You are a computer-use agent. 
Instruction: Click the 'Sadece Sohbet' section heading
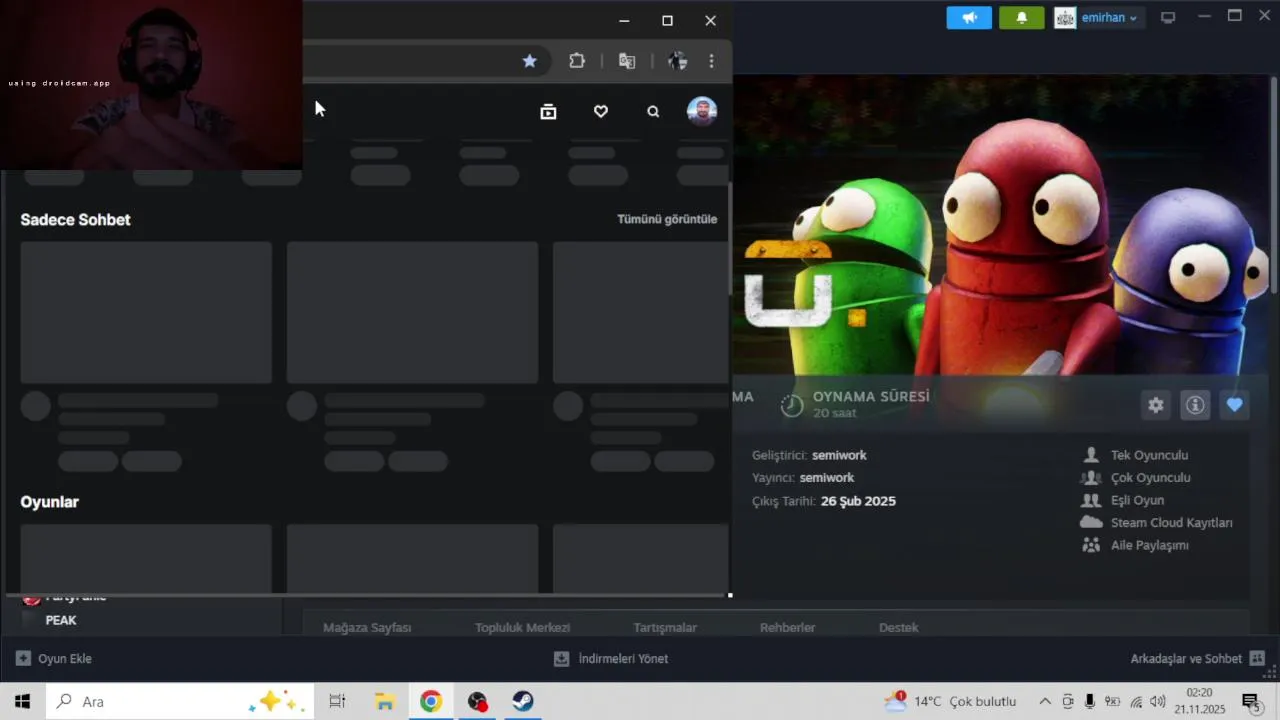point(76,220)
